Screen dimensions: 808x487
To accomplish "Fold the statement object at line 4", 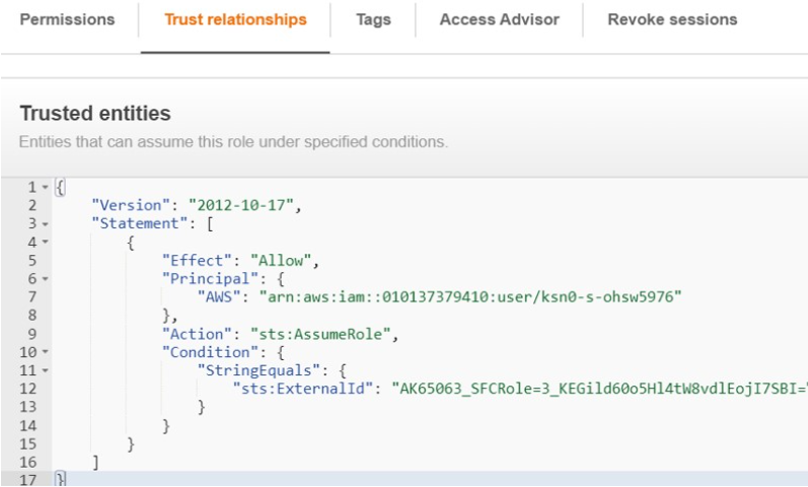I will click(45, 242).
